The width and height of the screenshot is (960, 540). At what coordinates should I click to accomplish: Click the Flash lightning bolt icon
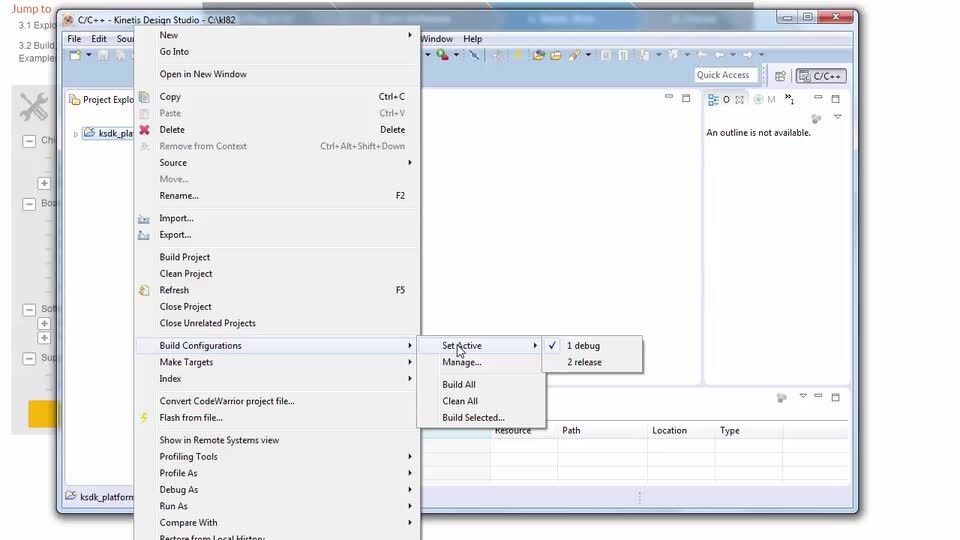(x=144, y=418)
